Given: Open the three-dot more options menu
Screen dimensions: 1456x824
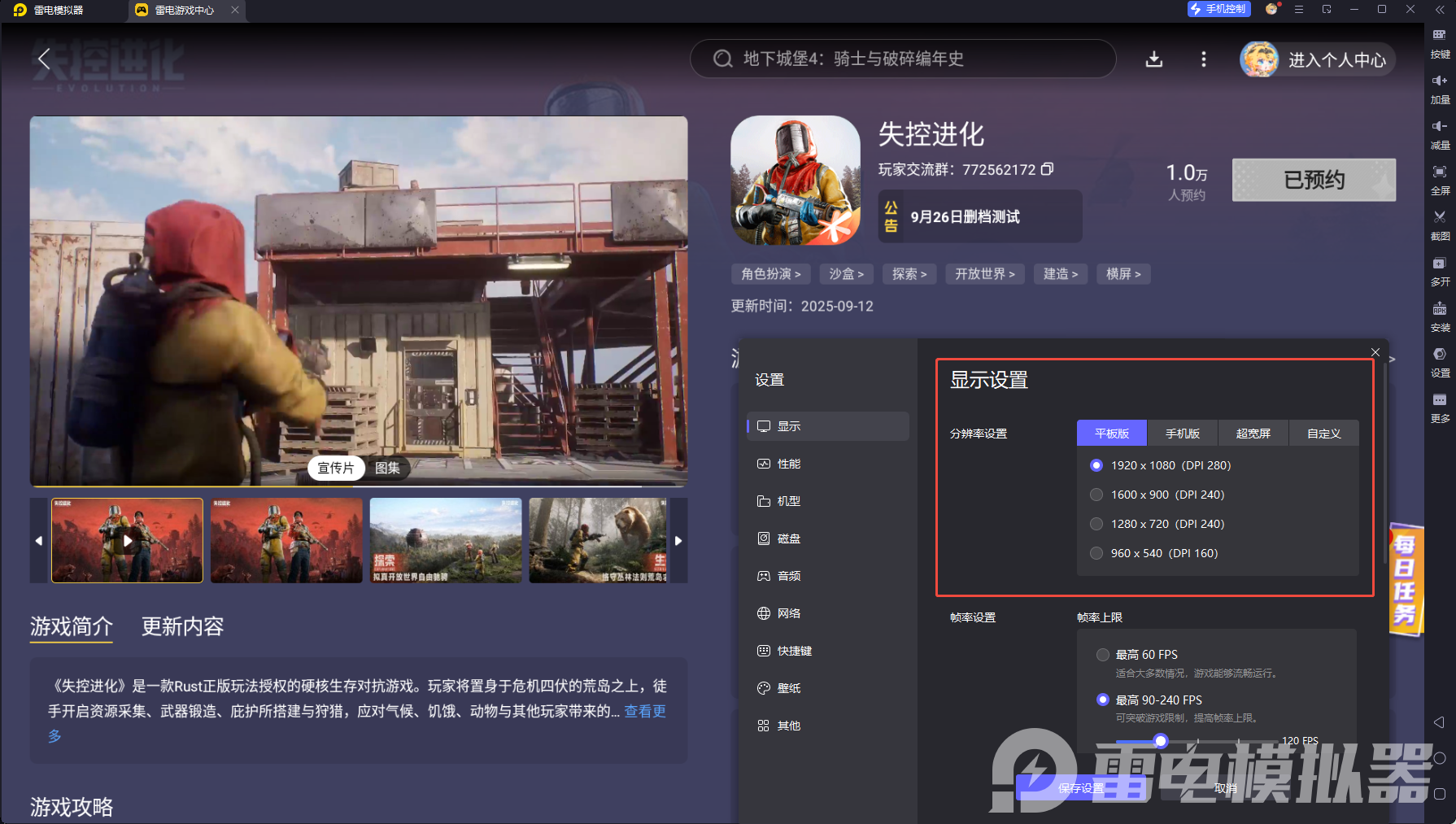Looking at the screenshot, I should tap(1204, 59).
